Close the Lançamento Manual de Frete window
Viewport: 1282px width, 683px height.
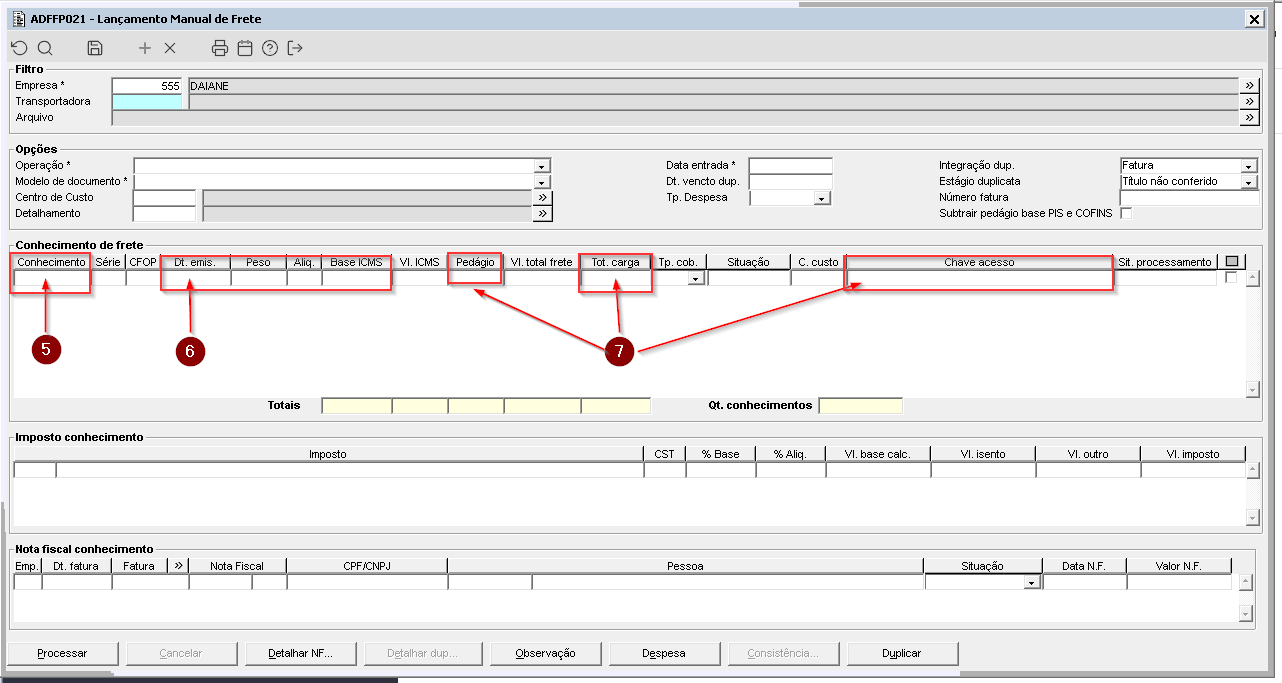click(1253, 19)
